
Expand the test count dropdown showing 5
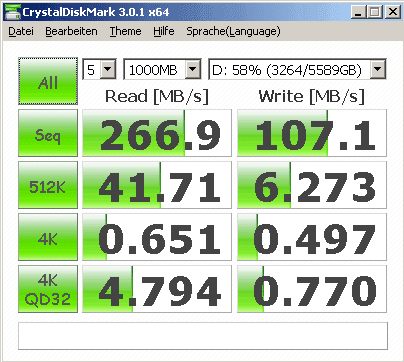[x=108, y=69]
